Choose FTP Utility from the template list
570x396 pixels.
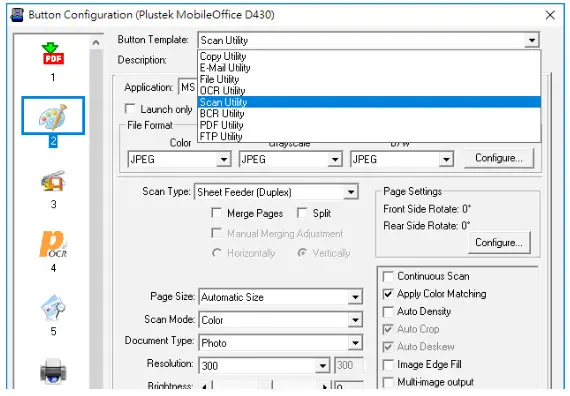click(369, 137)
